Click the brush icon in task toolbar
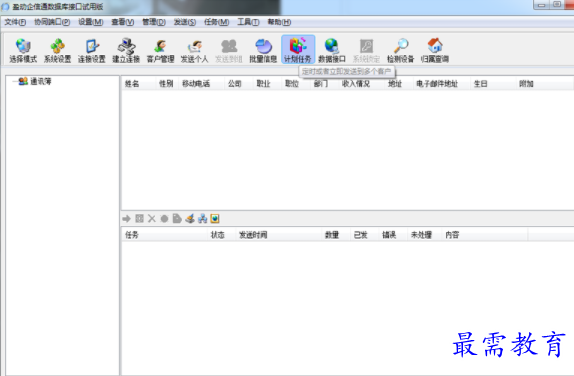The height and width of the screenshot is (376, 574). tap(190, 219)
